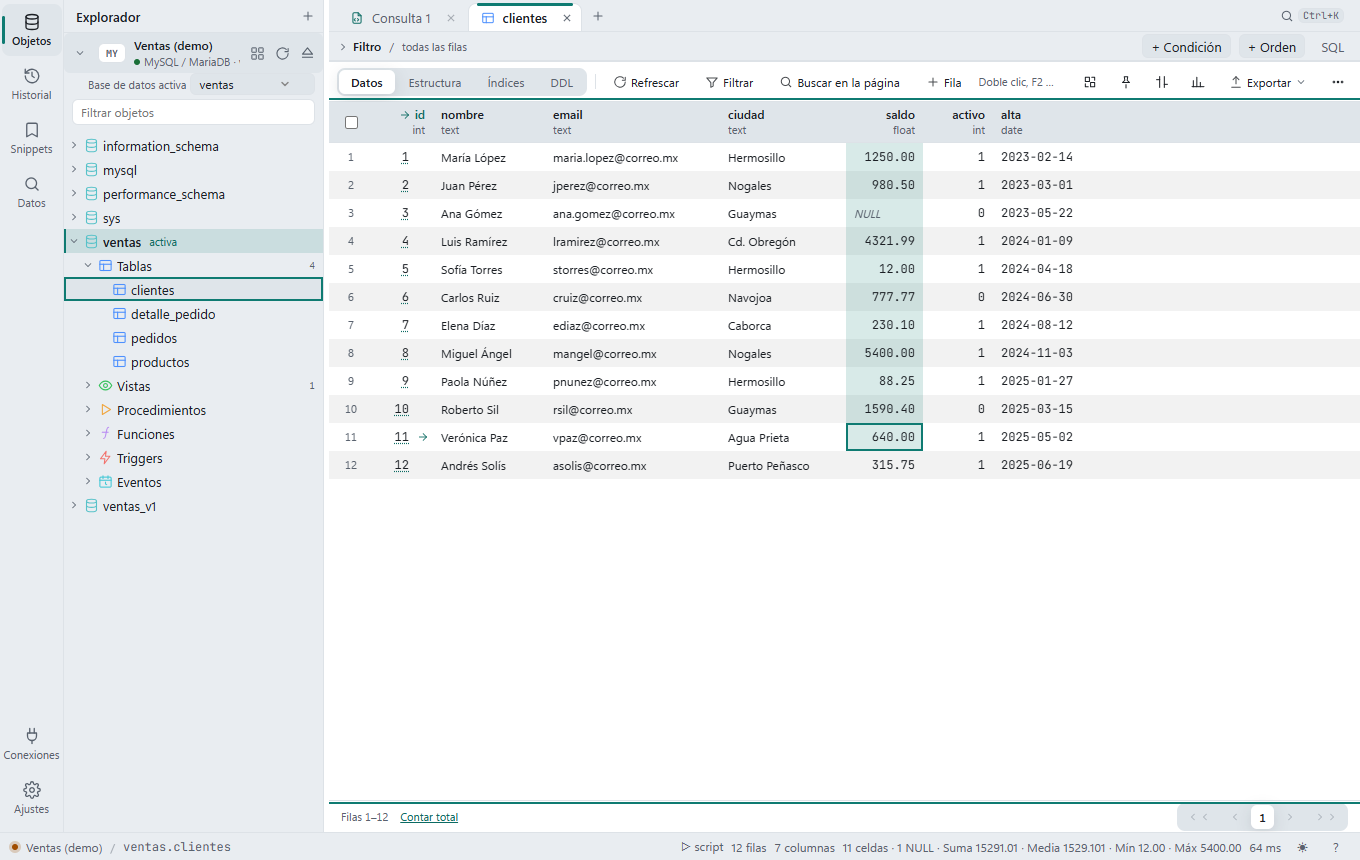This screenshot has height=860, width=1360.
Task: Expand the Vistas node
Action: click(88, 386)
